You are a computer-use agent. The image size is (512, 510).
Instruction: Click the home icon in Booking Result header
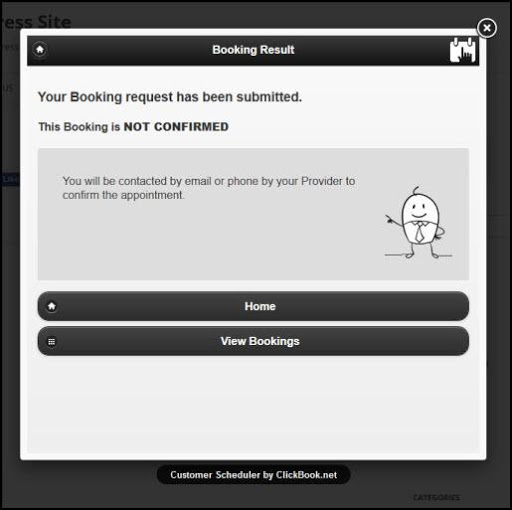[x=40, y=50]
